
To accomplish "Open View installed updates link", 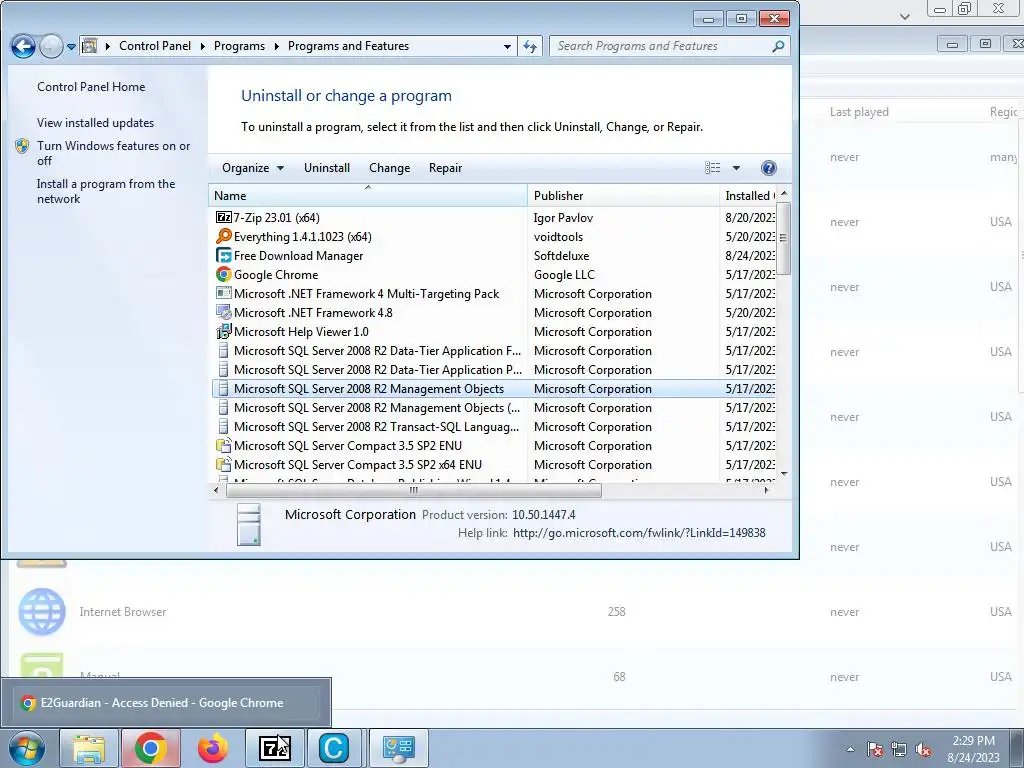I will tap(95, 123).
